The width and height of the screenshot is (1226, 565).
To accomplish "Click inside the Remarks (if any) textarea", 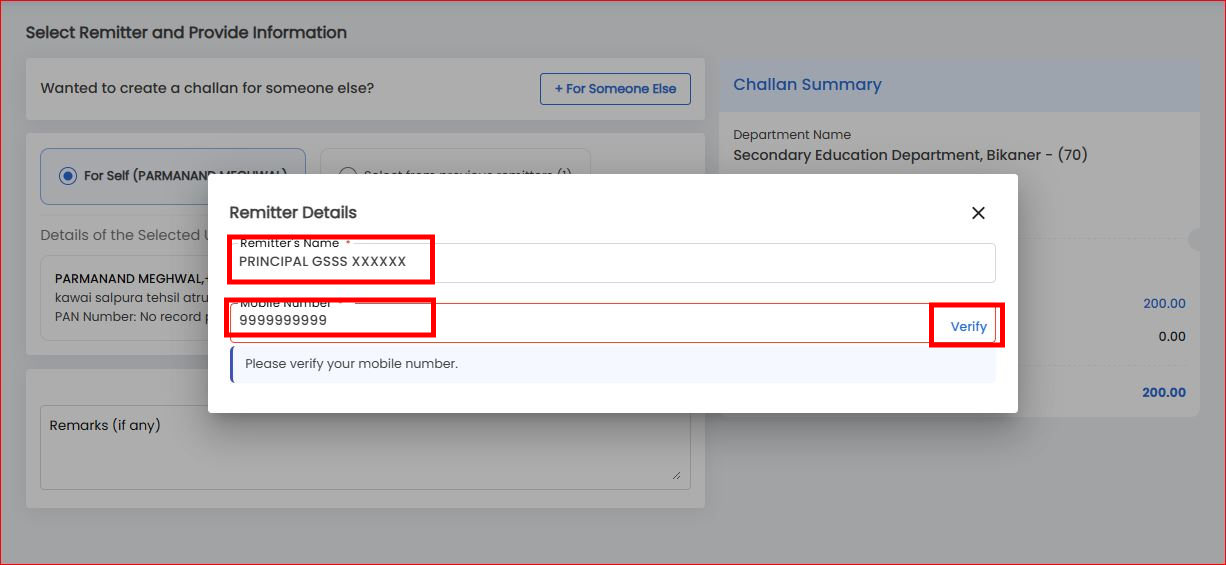I will pyautogui.click(x=365, y=447).
